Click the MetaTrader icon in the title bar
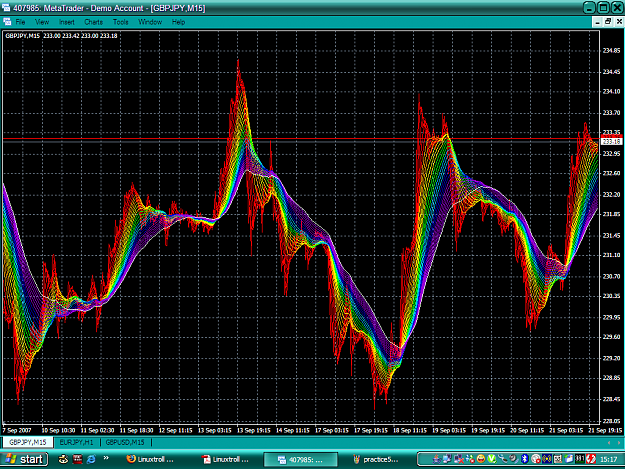Image resolution: width=625 pixels, height=469 pixels. coord(6,8)
